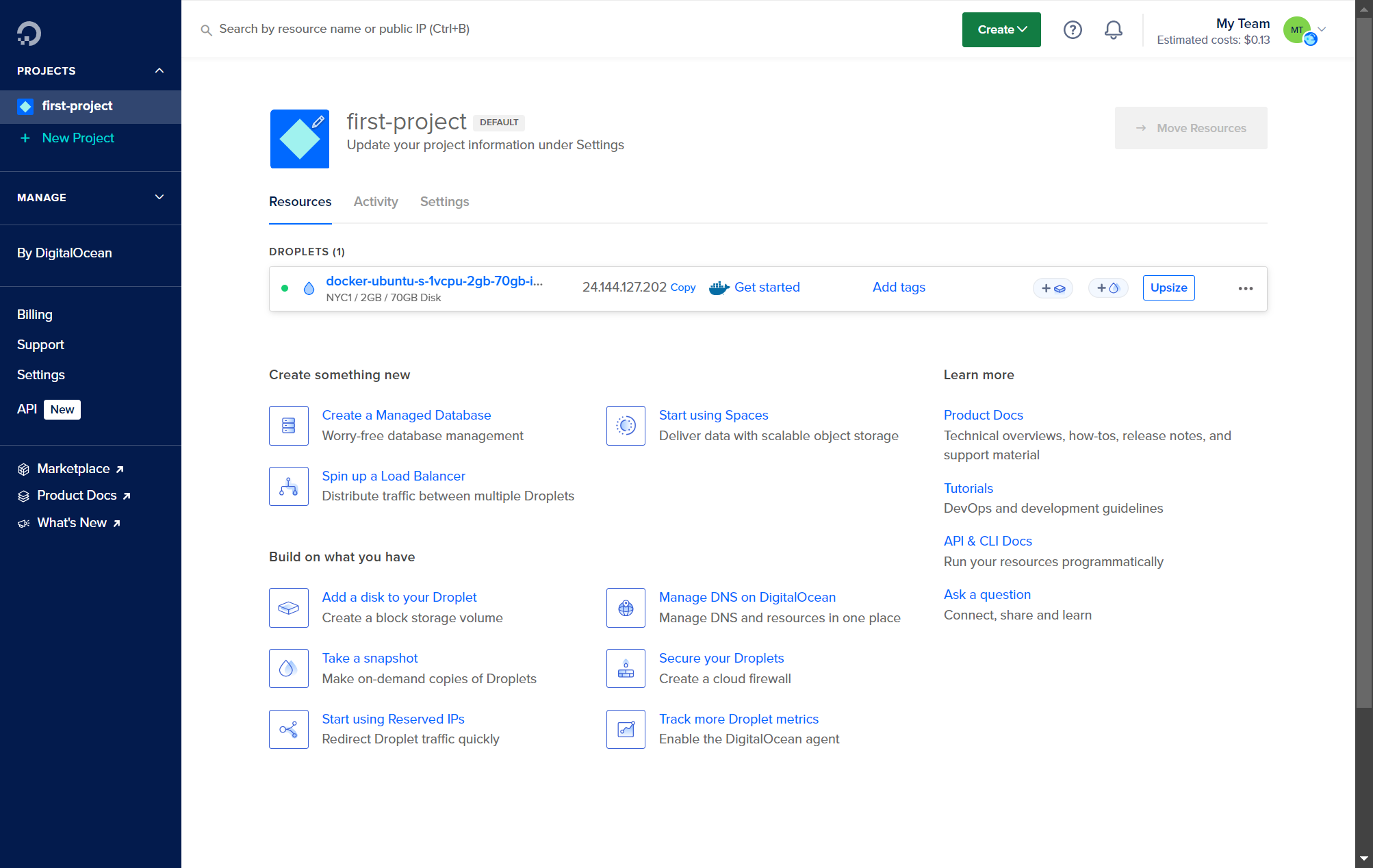Click the Move Resources button
1373x868 pixels.
(1191, 128)
